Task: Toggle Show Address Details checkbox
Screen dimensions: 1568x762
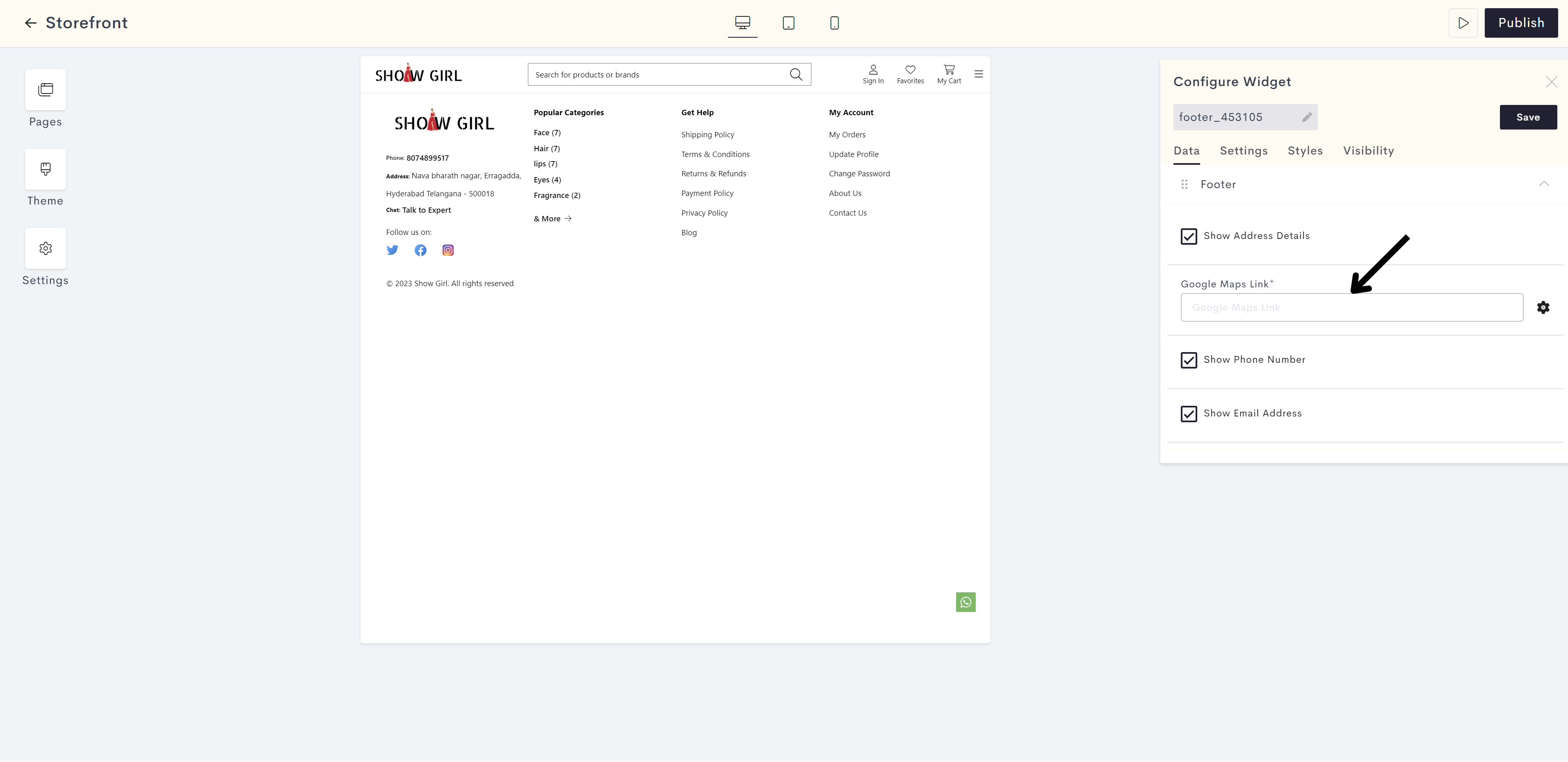Action: (x=1189, y=237)
